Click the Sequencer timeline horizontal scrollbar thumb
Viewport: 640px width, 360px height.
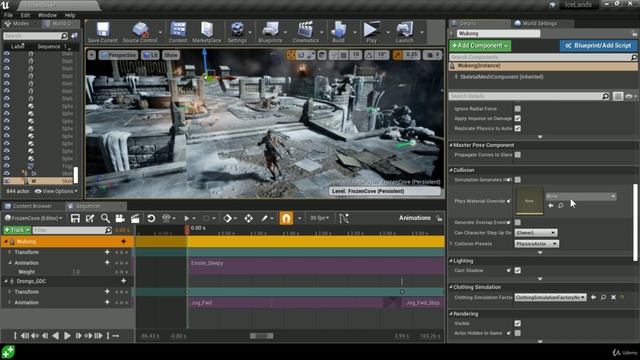pyautogui.click(x=262, y=336)
